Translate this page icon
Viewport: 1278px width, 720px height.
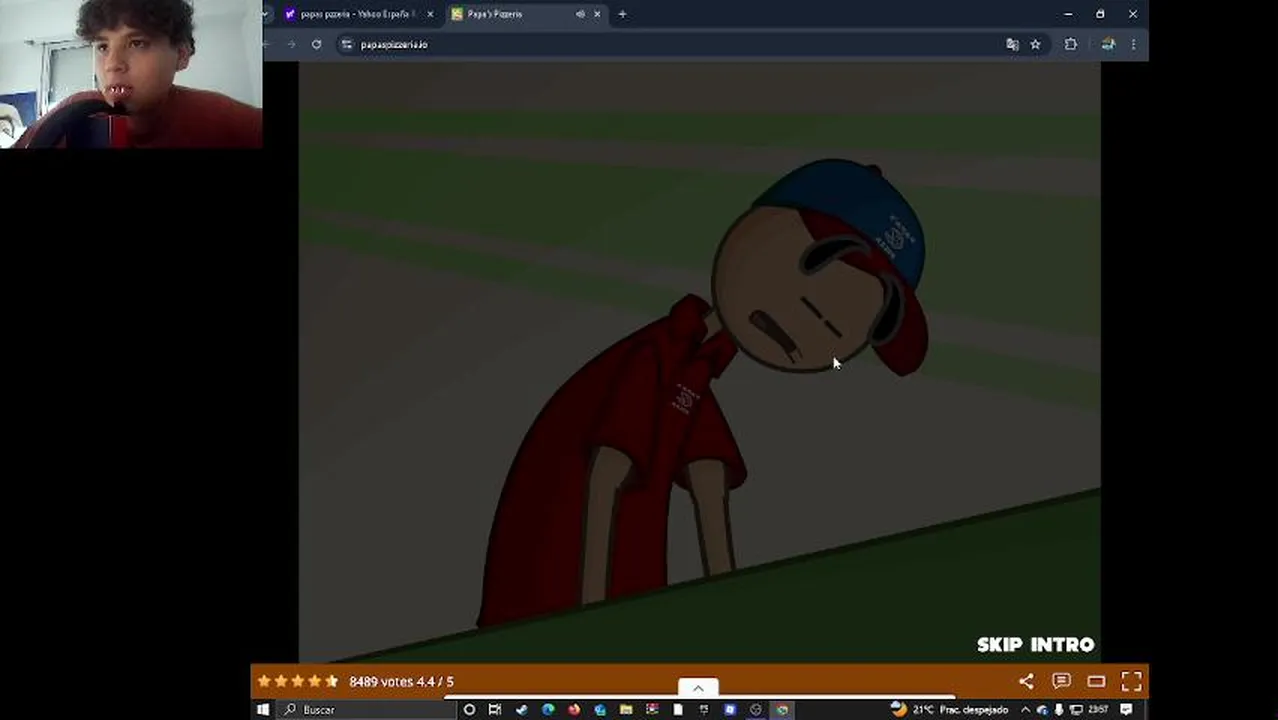pos(1012,44)
